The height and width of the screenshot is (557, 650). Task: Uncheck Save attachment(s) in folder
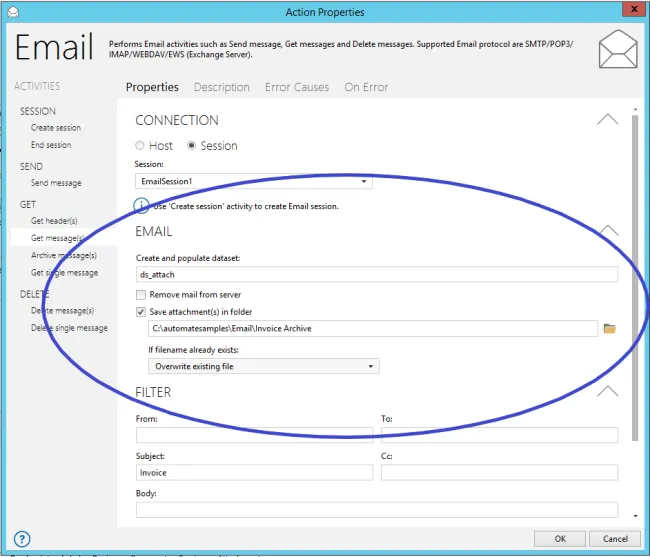[x=141, y=312]
